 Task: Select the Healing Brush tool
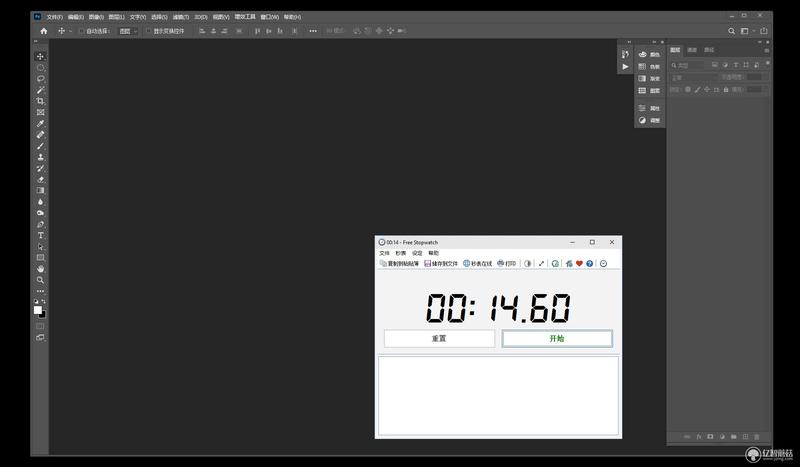40,135
